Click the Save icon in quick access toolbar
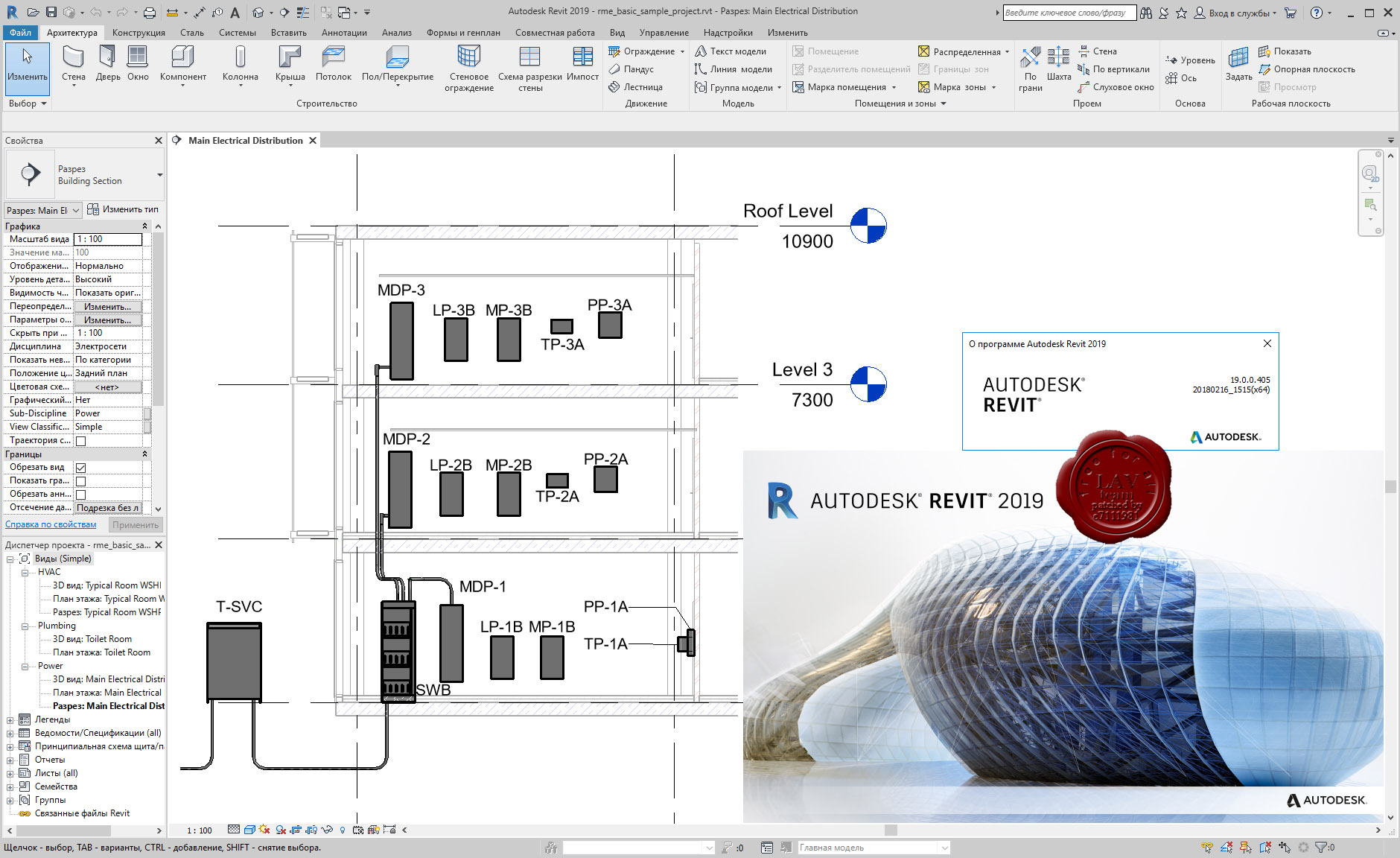1400x858 pixels. click(51, 12)
